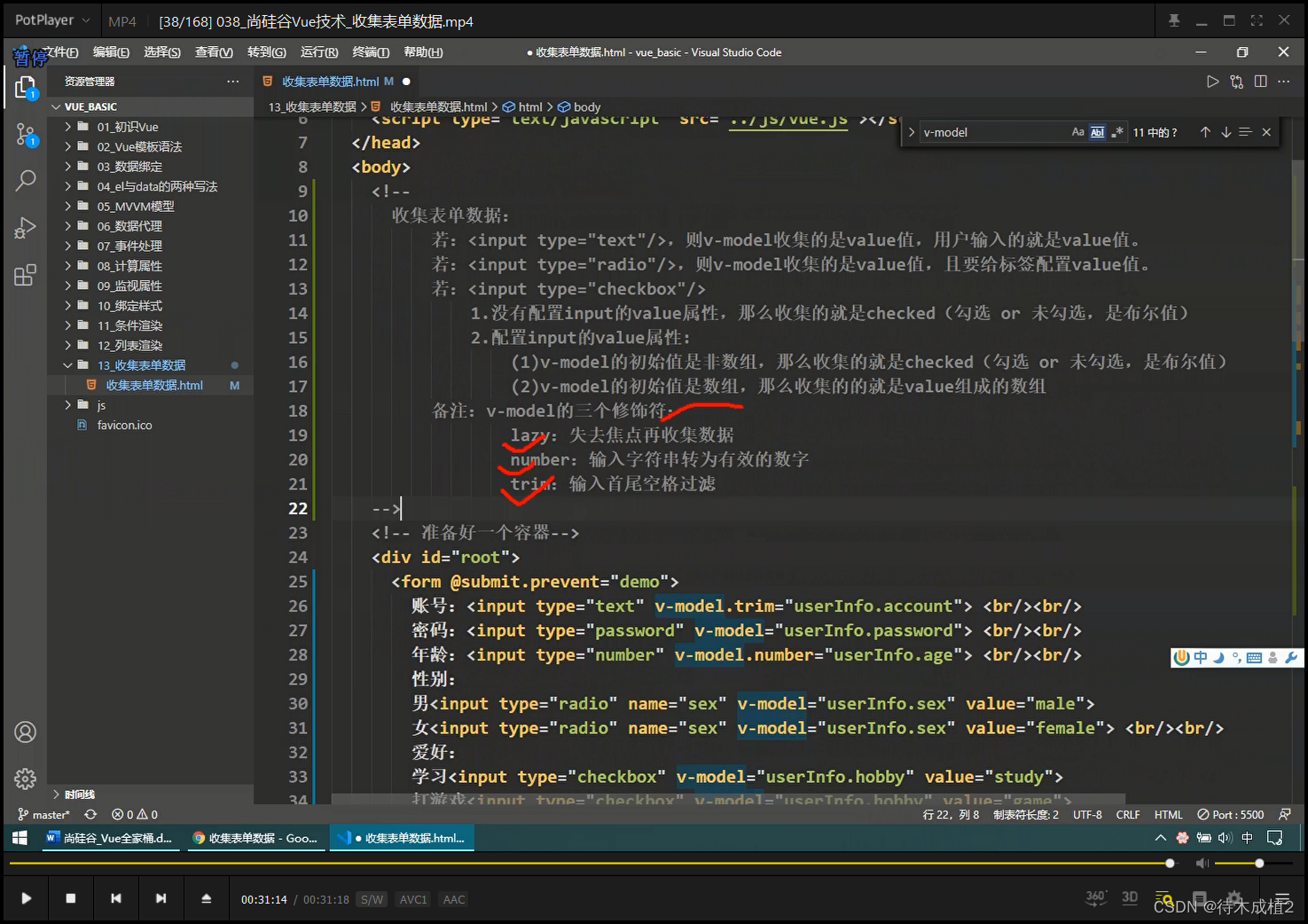Open the errors and warnings counter

(135, 814)
